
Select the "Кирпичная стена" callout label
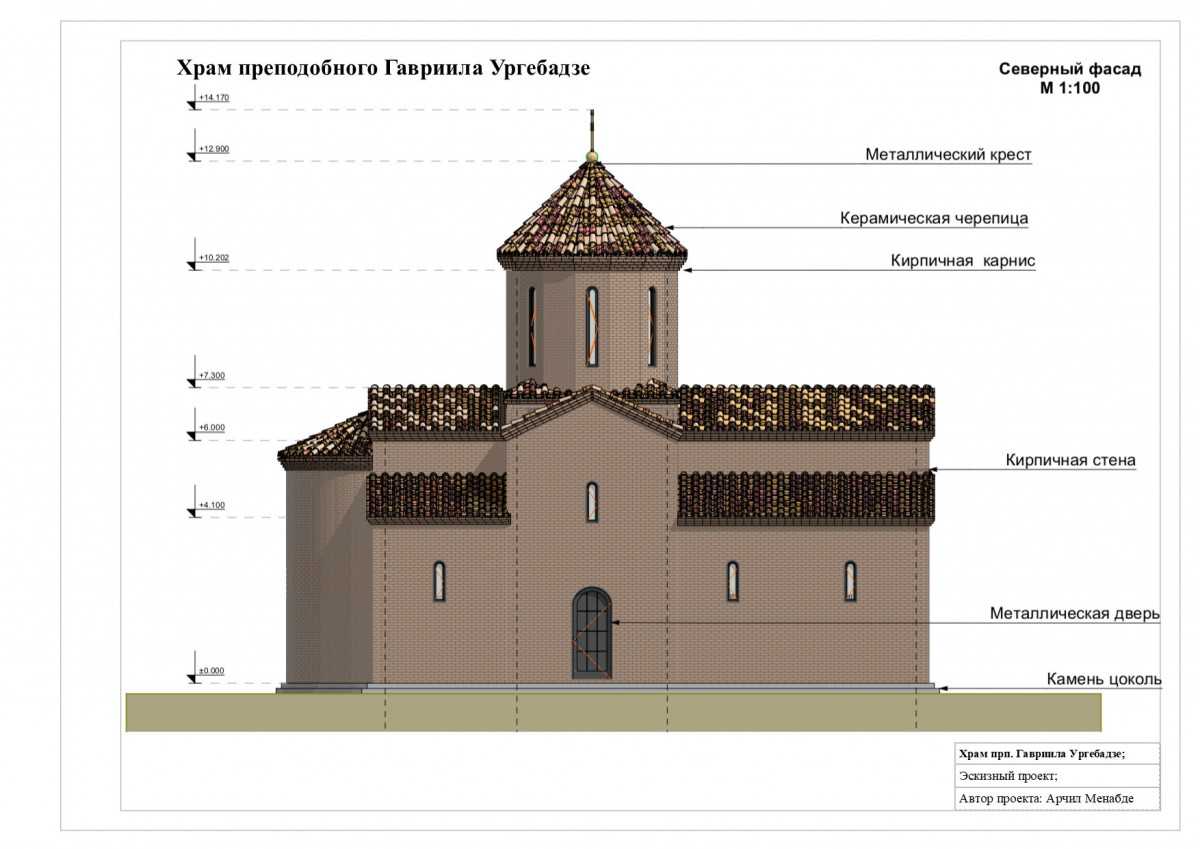tap(1070, 461)
